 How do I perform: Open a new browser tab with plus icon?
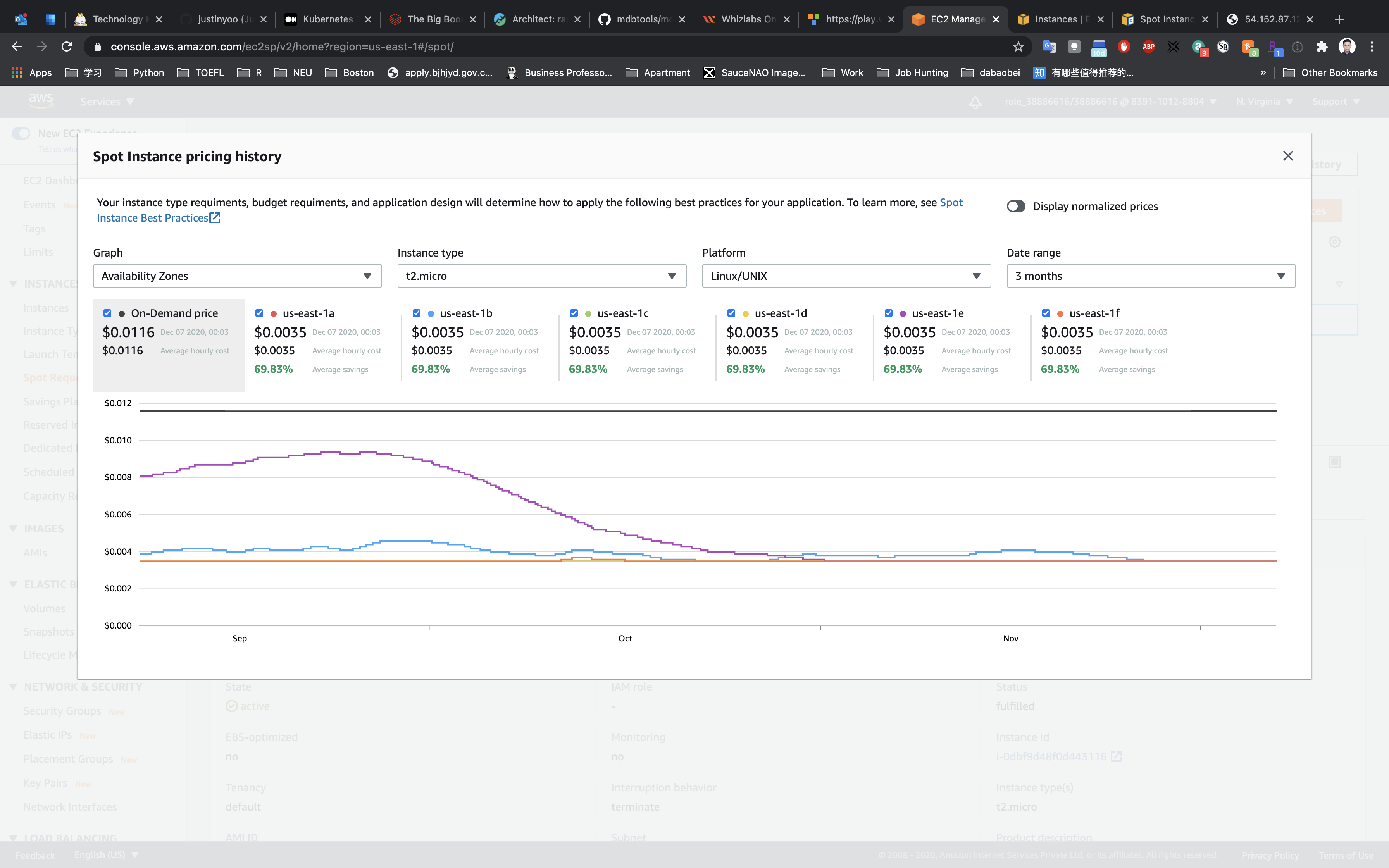pyautogui.click(x=1339, y=19)
